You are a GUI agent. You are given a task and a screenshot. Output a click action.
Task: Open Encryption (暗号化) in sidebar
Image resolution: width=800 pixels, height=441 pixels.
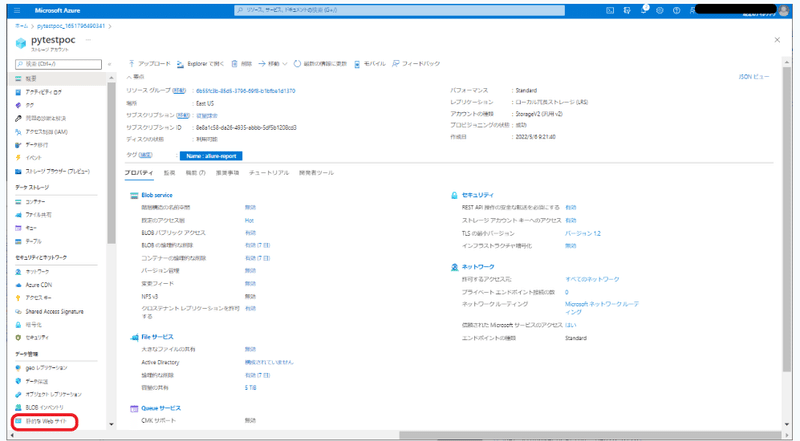[34, 325]
